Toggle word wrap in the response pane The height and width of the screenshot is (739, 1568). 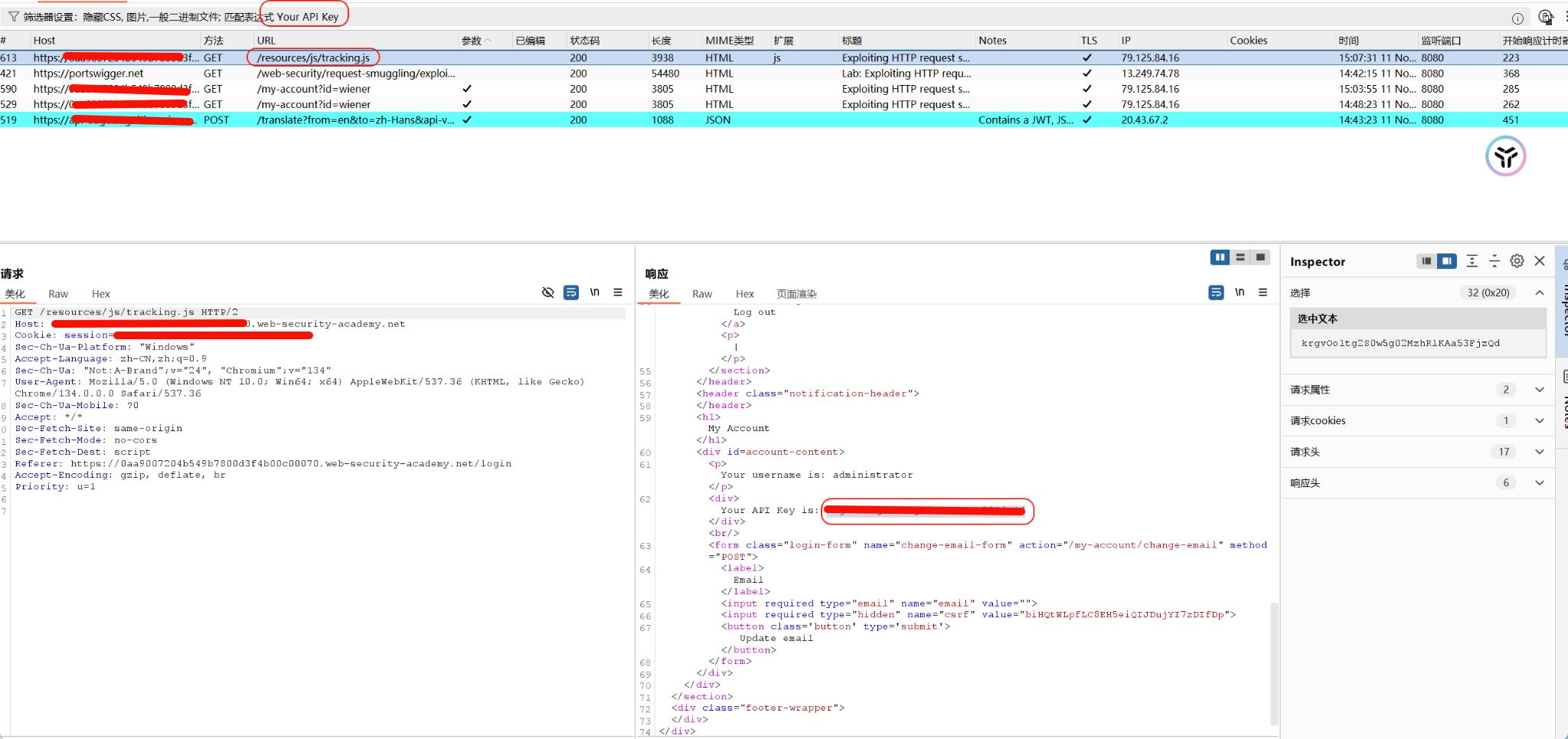pyautogui.click(x=1216, y=293)
